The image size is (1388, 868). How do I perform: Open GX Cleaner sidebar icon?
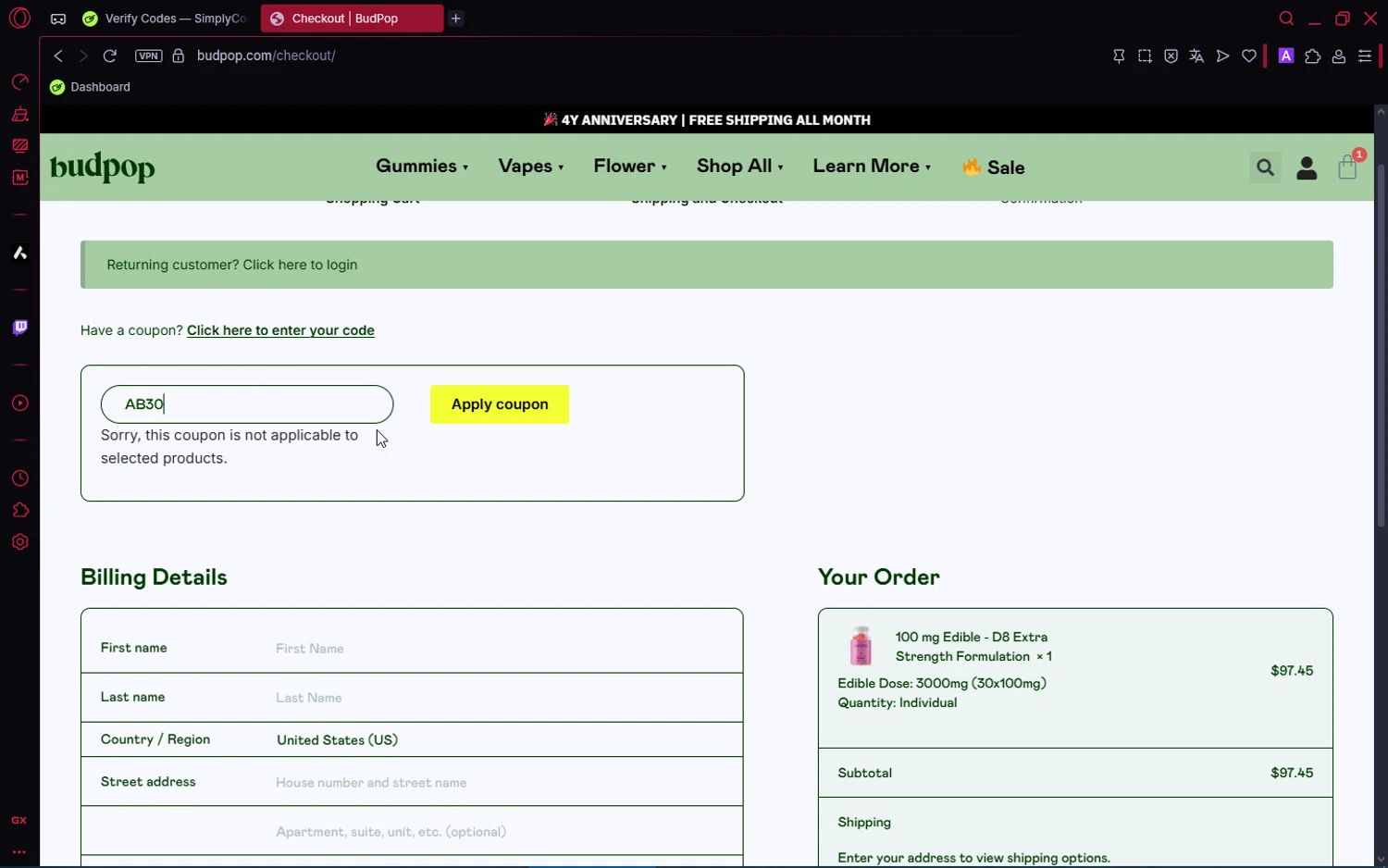[x=19, y=115]
